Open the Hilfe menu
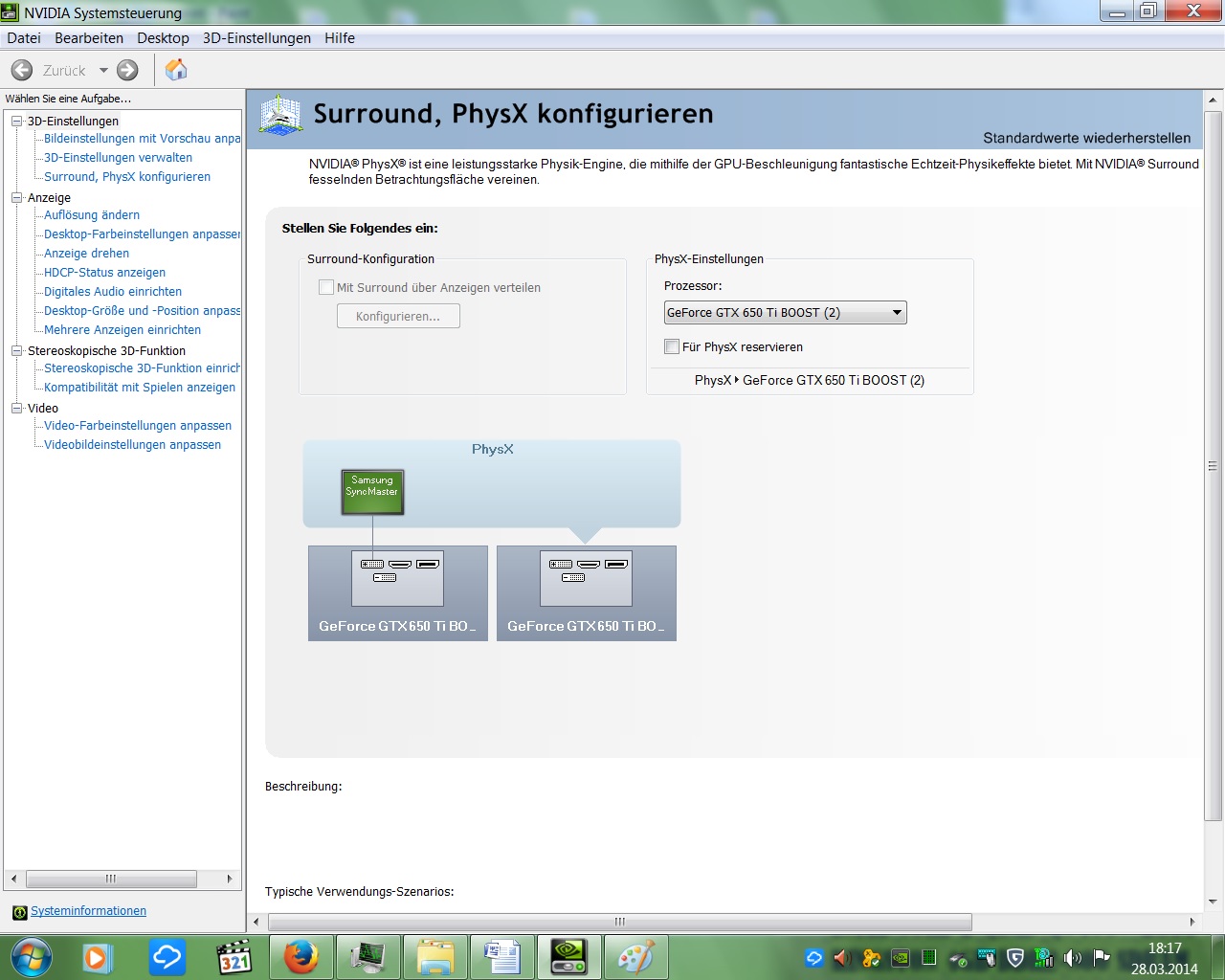 340,38
